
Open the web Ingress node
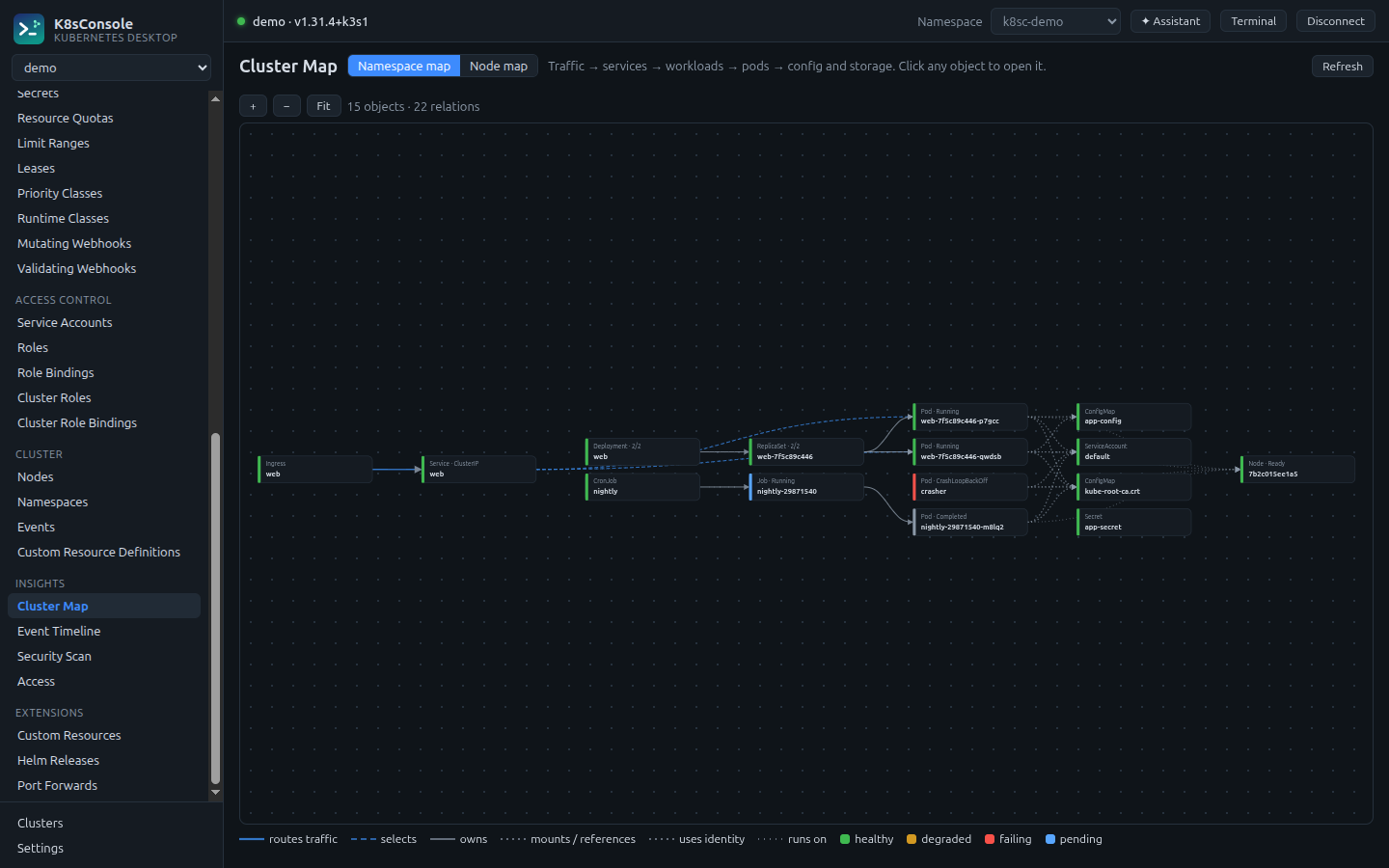(315, 469)
